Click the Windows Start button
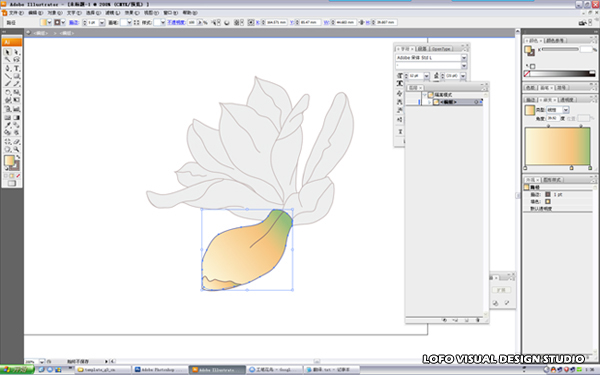600x375 pixels. (17, 370)
